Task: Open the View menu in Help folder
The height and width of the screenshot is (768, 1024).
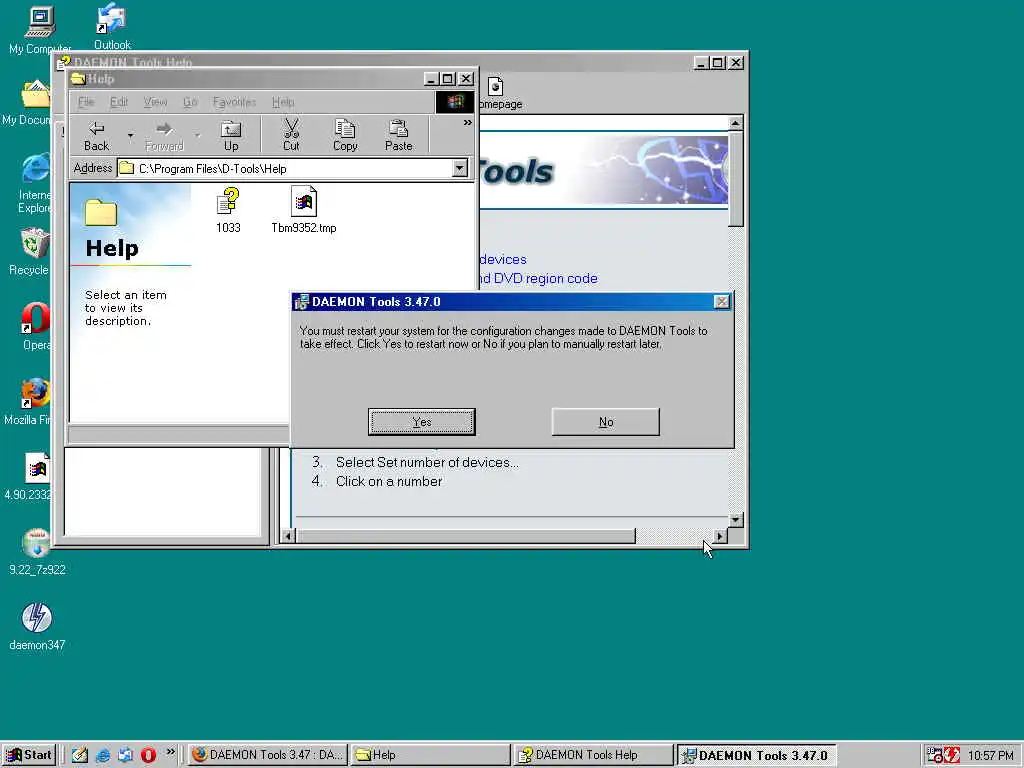Action: 155,102
